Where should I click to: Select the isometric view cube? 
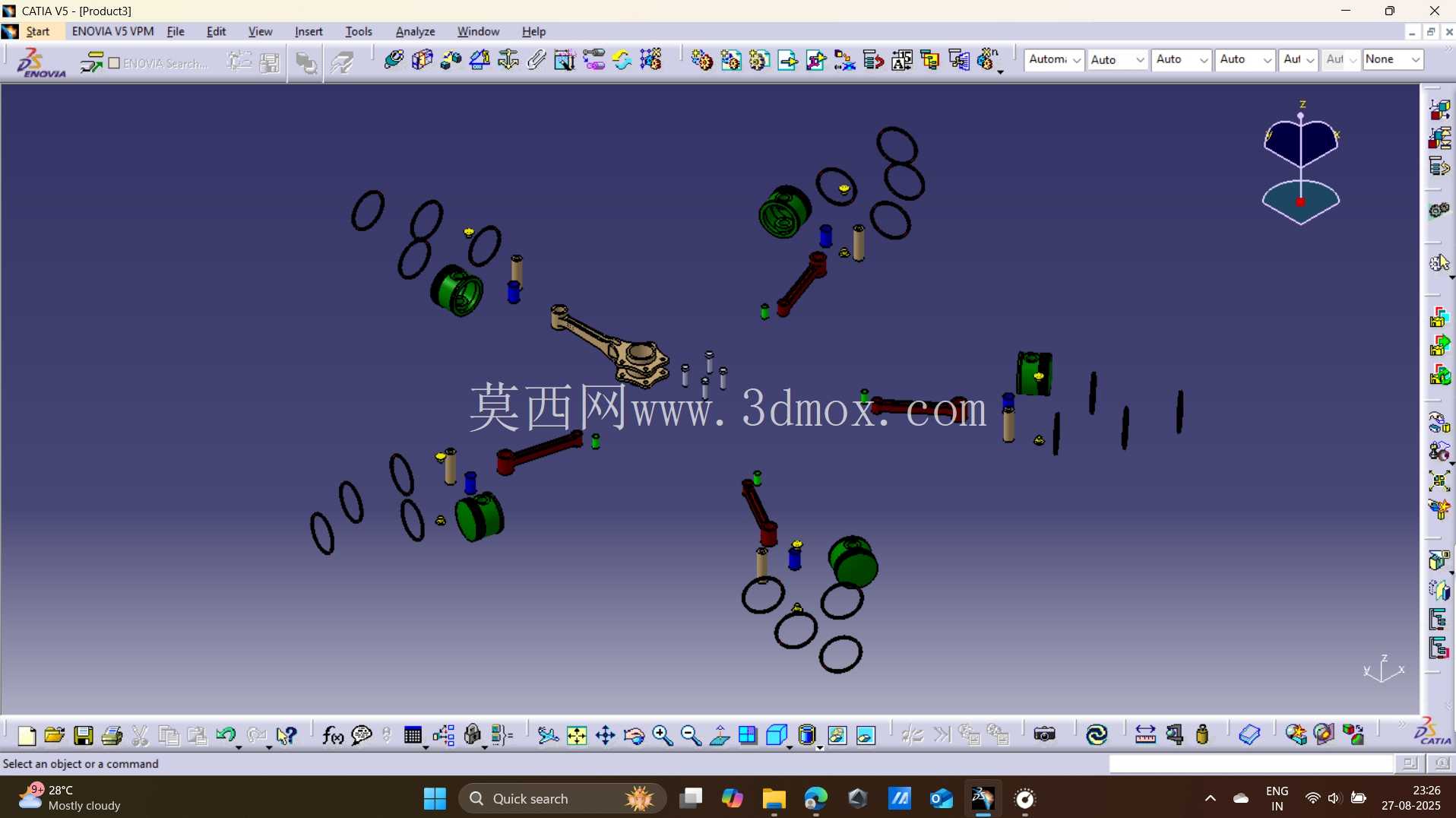[x=777, y=735]
